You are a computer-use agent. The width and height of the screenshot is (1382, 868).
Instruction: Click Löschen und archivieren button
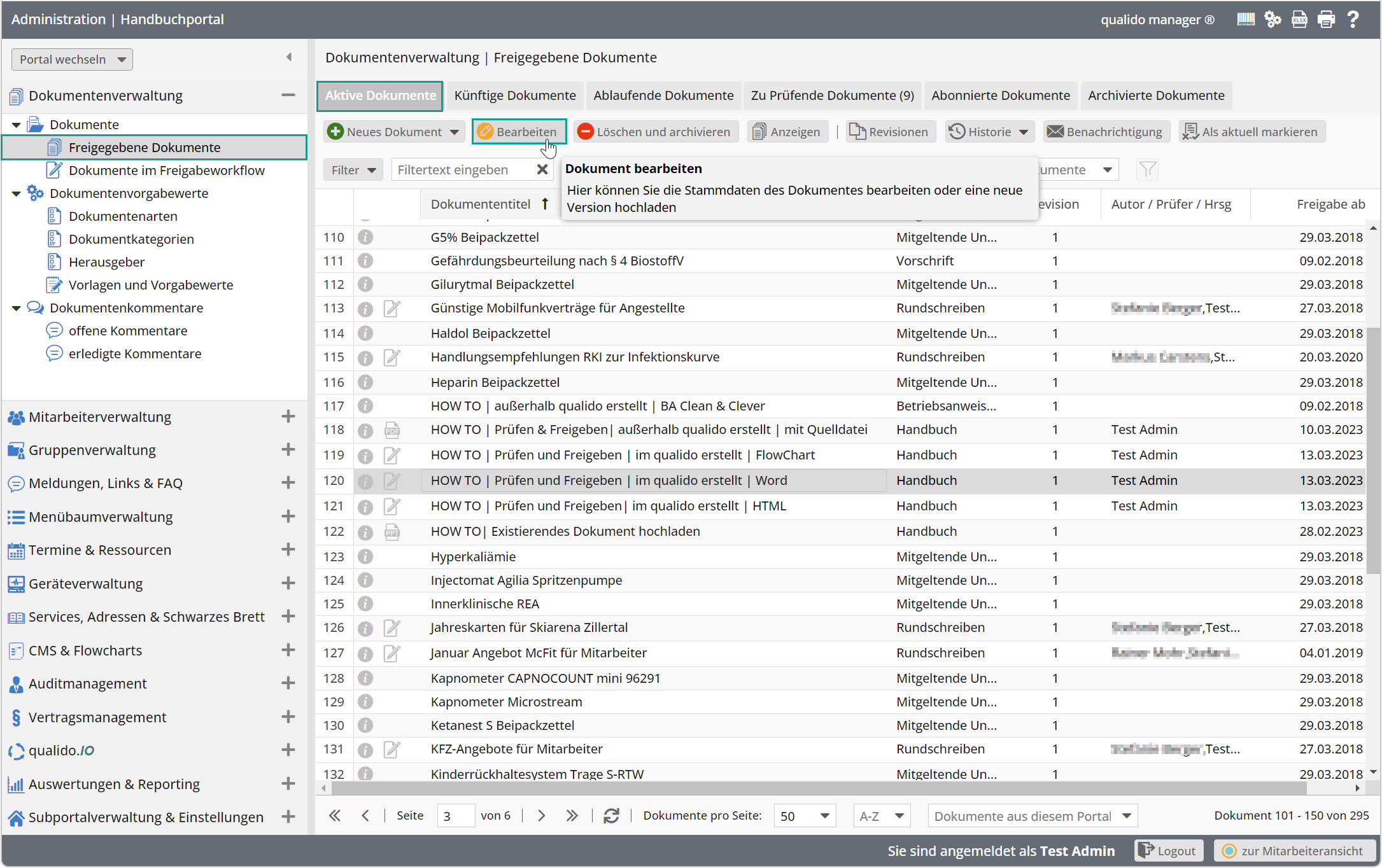(x=655, y=132)
